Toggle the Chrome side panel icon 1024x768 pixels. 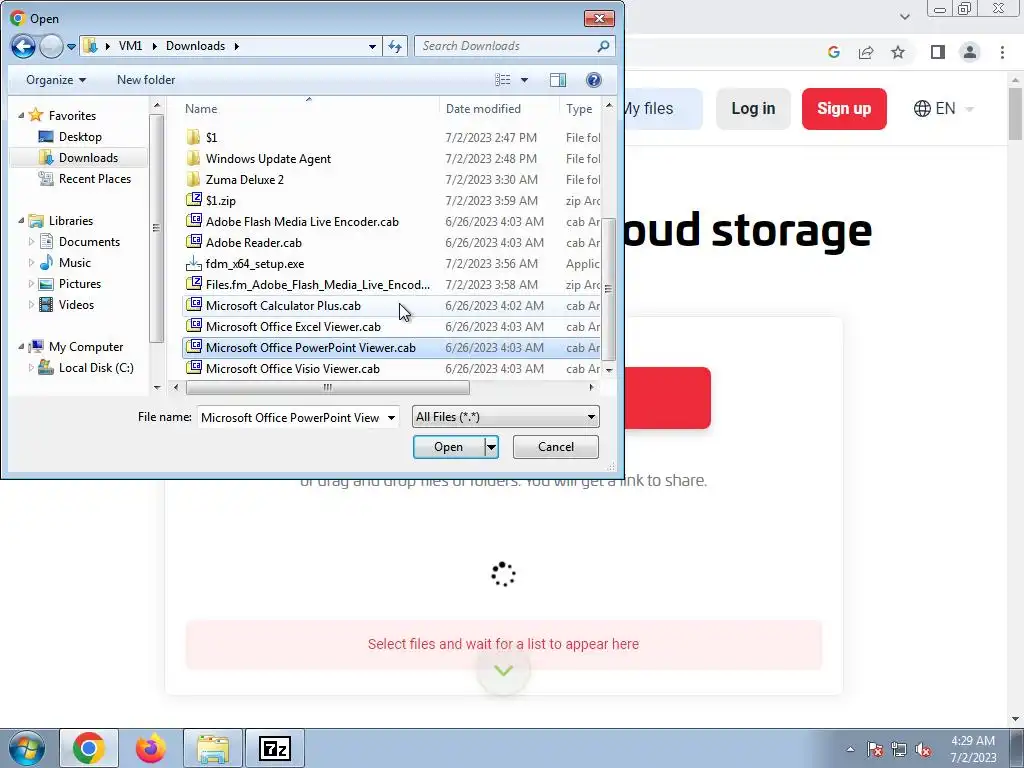pyautogui.click(x=938, y=52)
